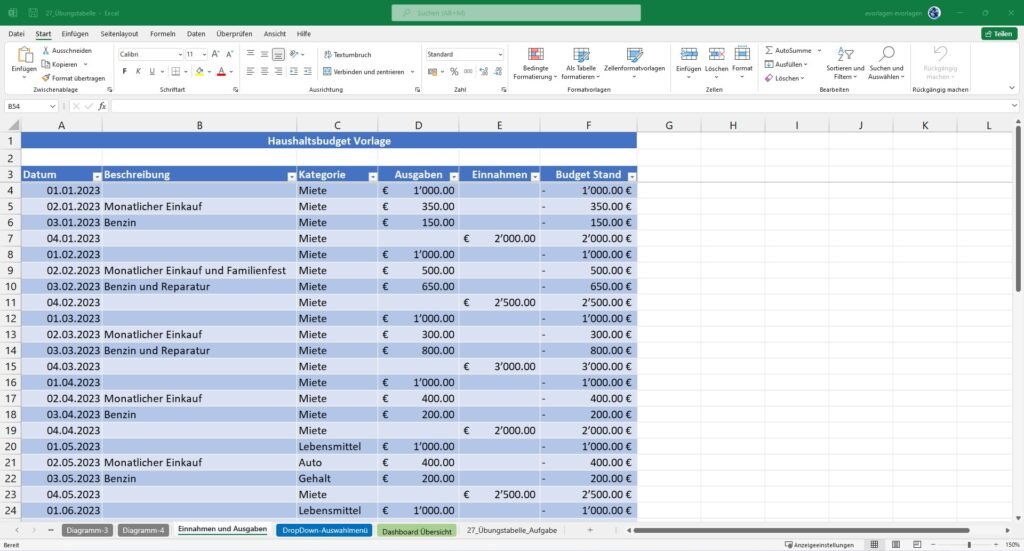
Task: Toggle Textumbruch wrap text
Action: [347, 55]
